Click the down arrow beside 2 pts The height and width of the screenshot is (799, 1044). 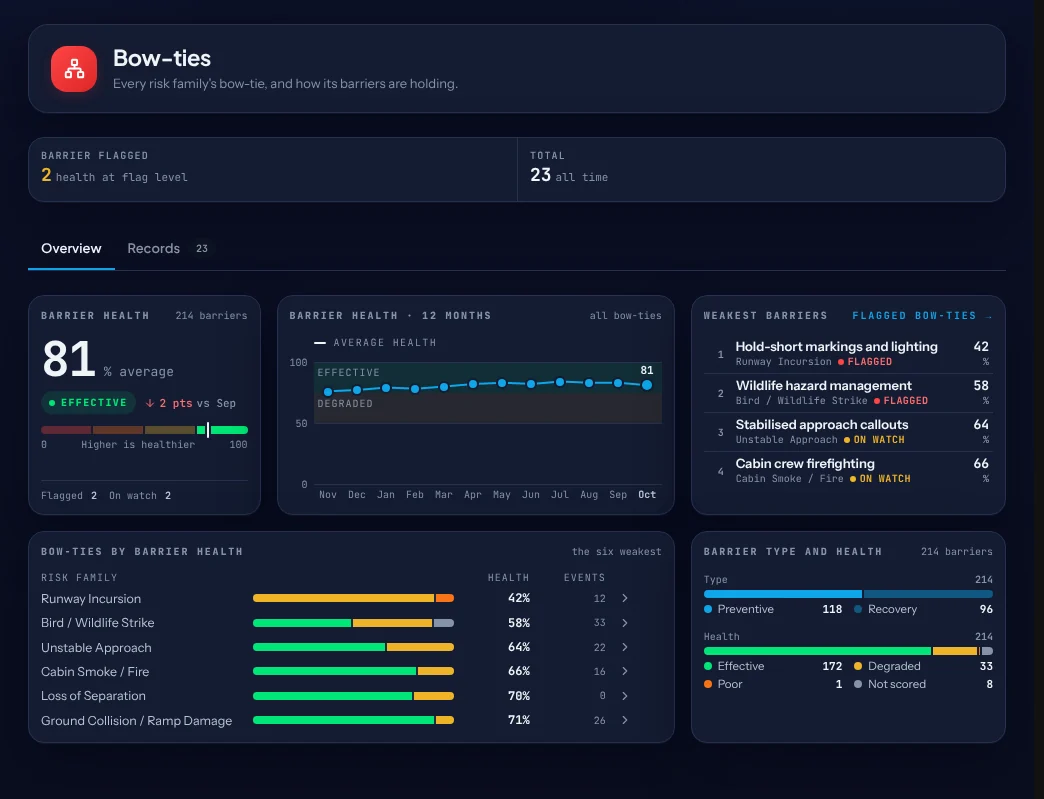coord(150,403)
